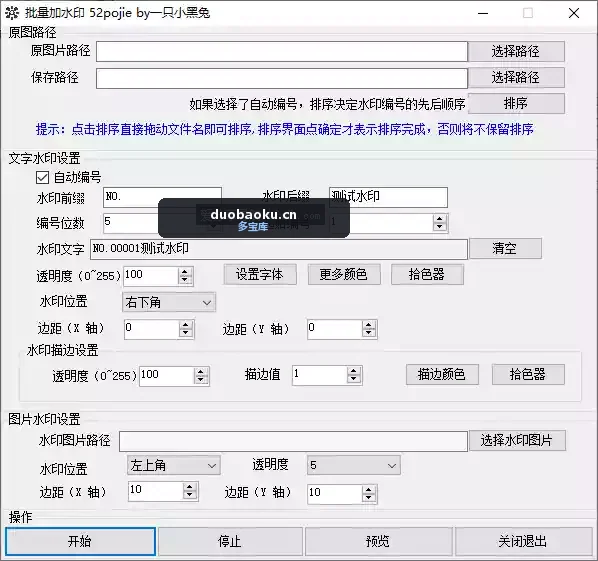The width and height of the screenshot is (598, 561).
Task: Click image watermark 边距 X 轴 field showing 10
Action: point(156,491)
